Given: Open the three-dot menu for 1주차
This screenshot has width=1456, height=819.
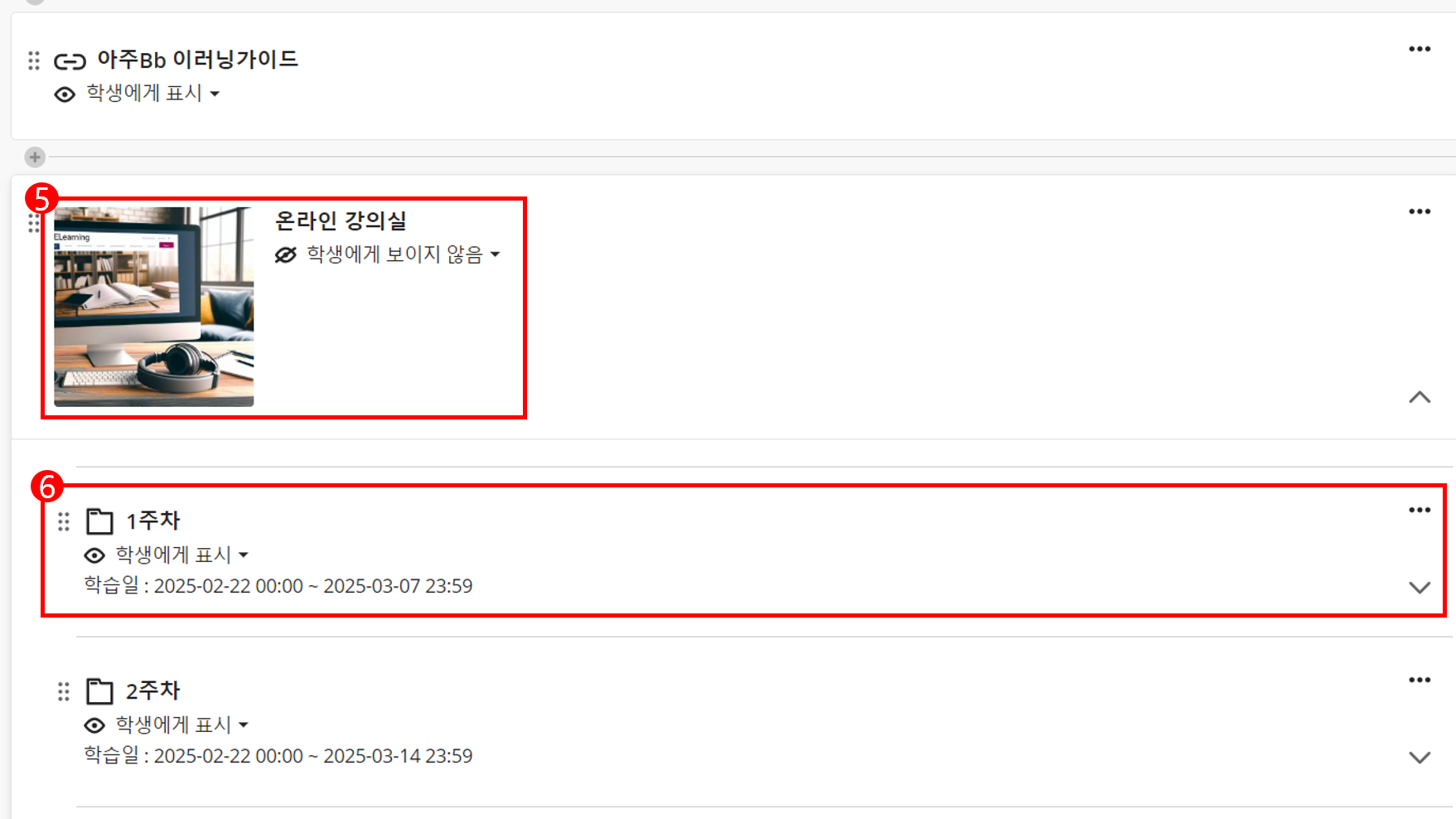Looking at the screenshot, I should click(1420, 510).
